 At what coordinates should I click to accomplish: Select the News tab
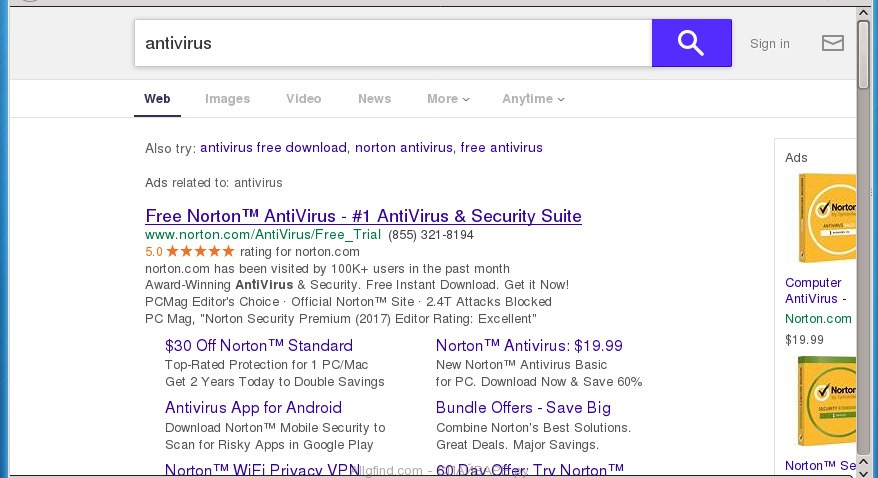(374, 99)
